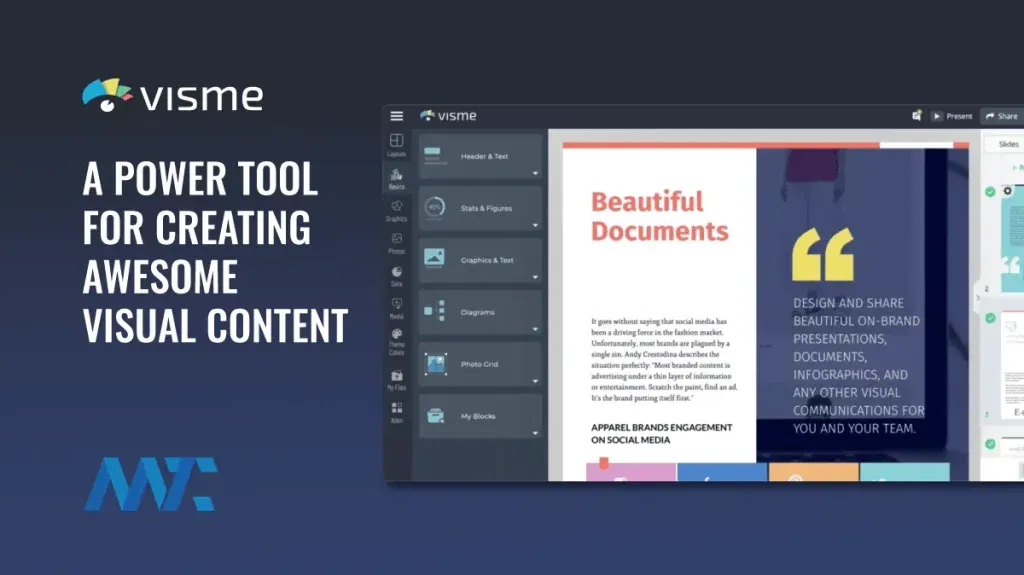The height and width of the screenshot is (575, 1024).
Task: Expand the Graphics & Text dropdown arrow
Action: (535, 277)
